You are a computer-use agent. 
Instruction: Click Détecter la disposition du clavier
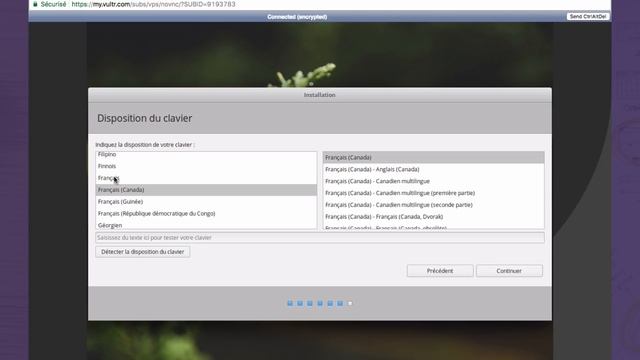pyautogui.click(x=142, y=252)
